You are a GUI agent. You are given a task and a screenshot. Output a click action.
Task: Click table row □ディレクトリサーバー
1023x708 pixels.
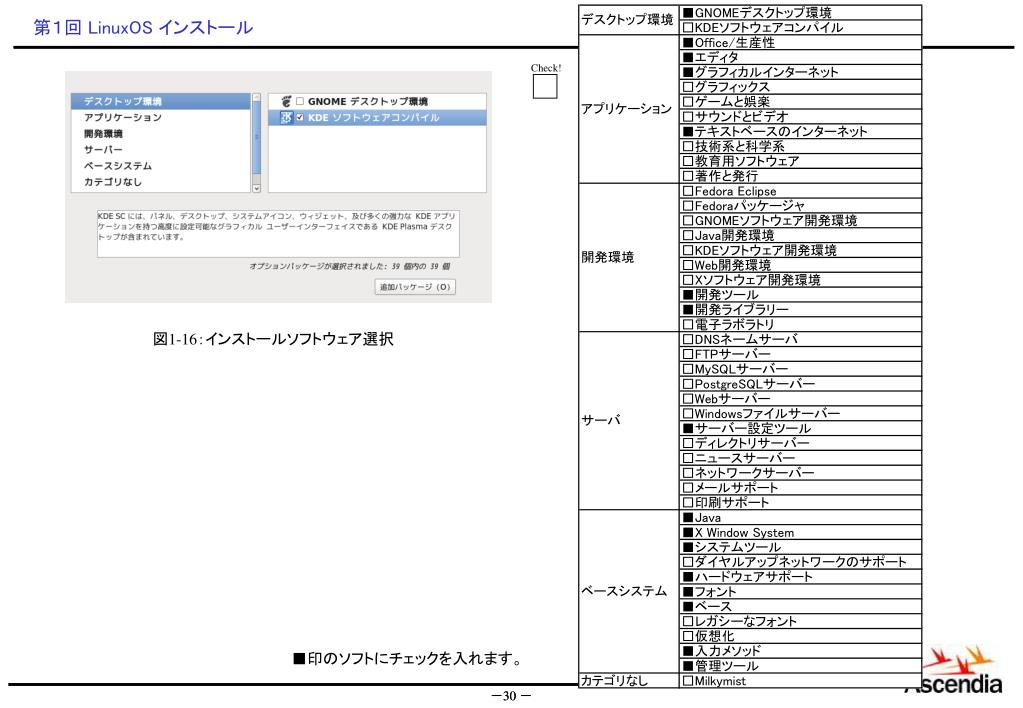pos(801,443)
